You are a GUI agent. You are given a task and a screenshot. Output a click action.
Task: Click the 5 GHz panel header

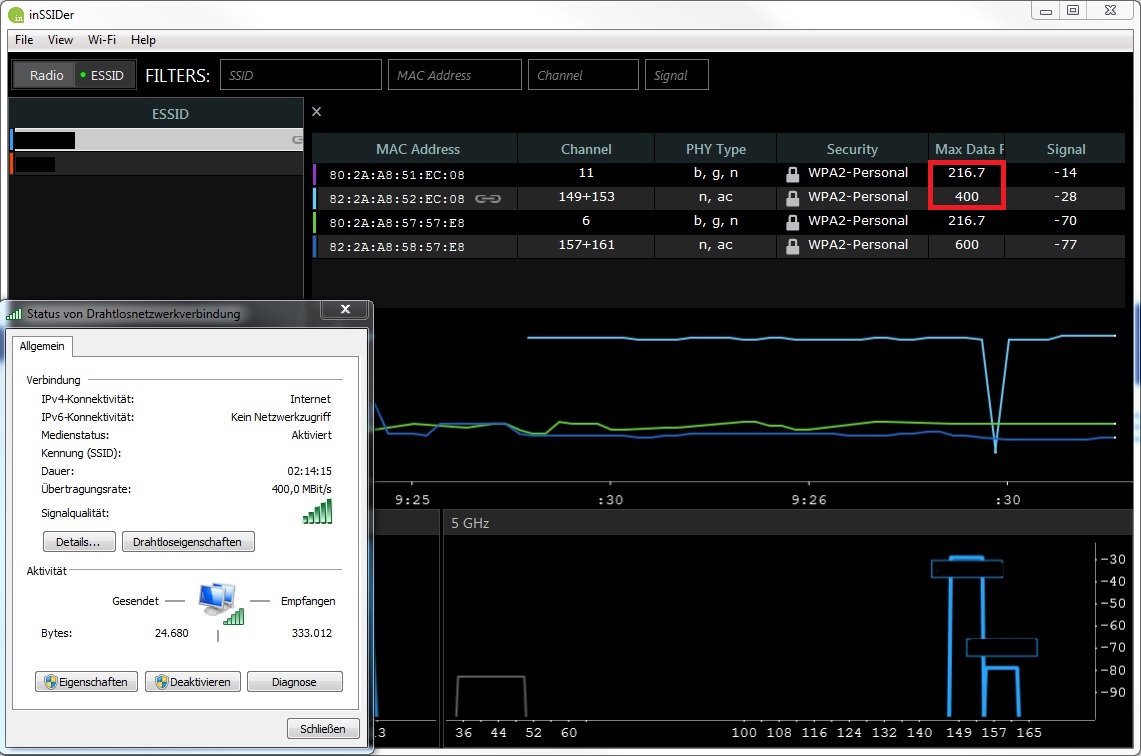click(x=787, y=523)
